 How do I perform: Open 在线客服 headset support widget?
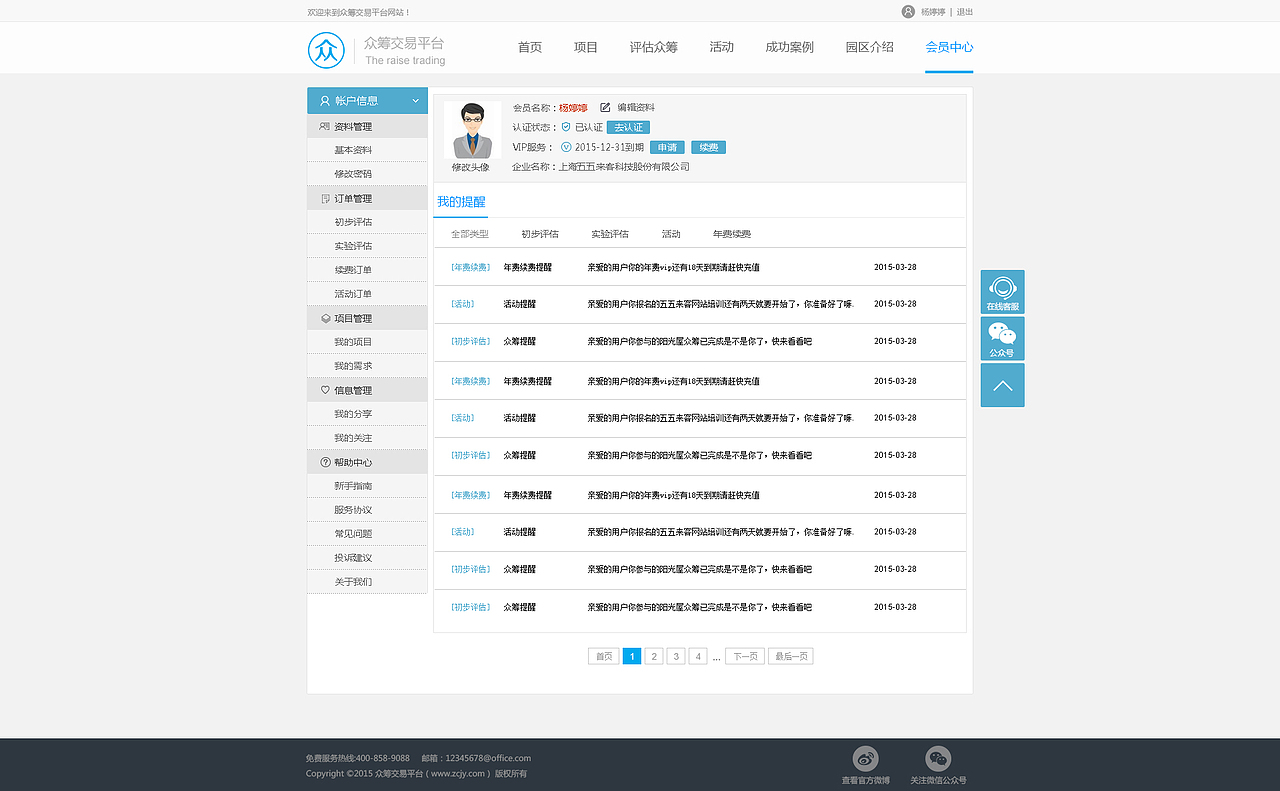pos(1002,292)
